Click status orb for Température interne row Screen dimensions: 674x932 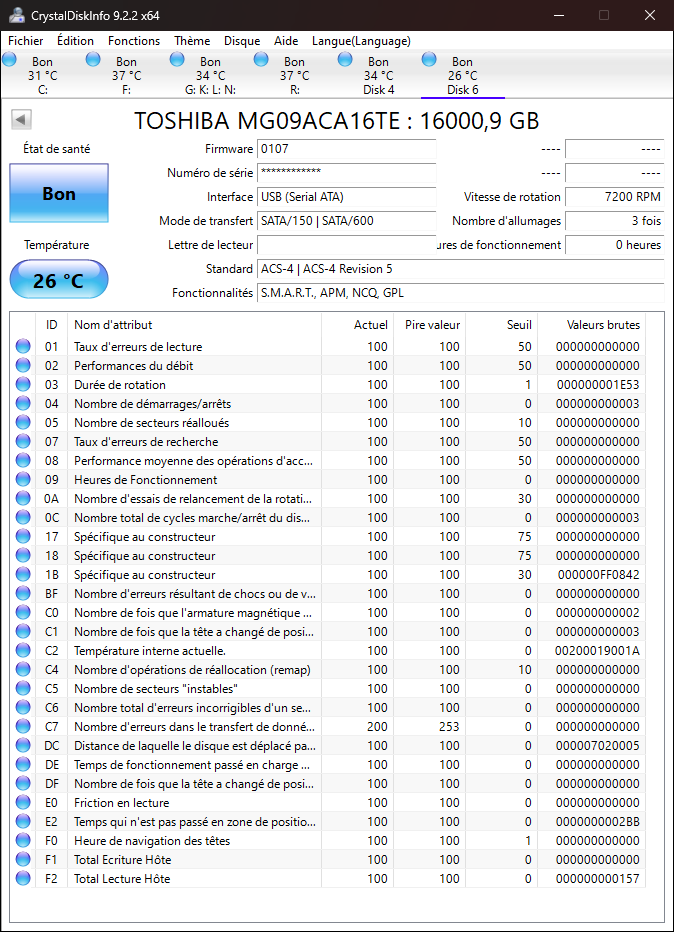(23, 651)
